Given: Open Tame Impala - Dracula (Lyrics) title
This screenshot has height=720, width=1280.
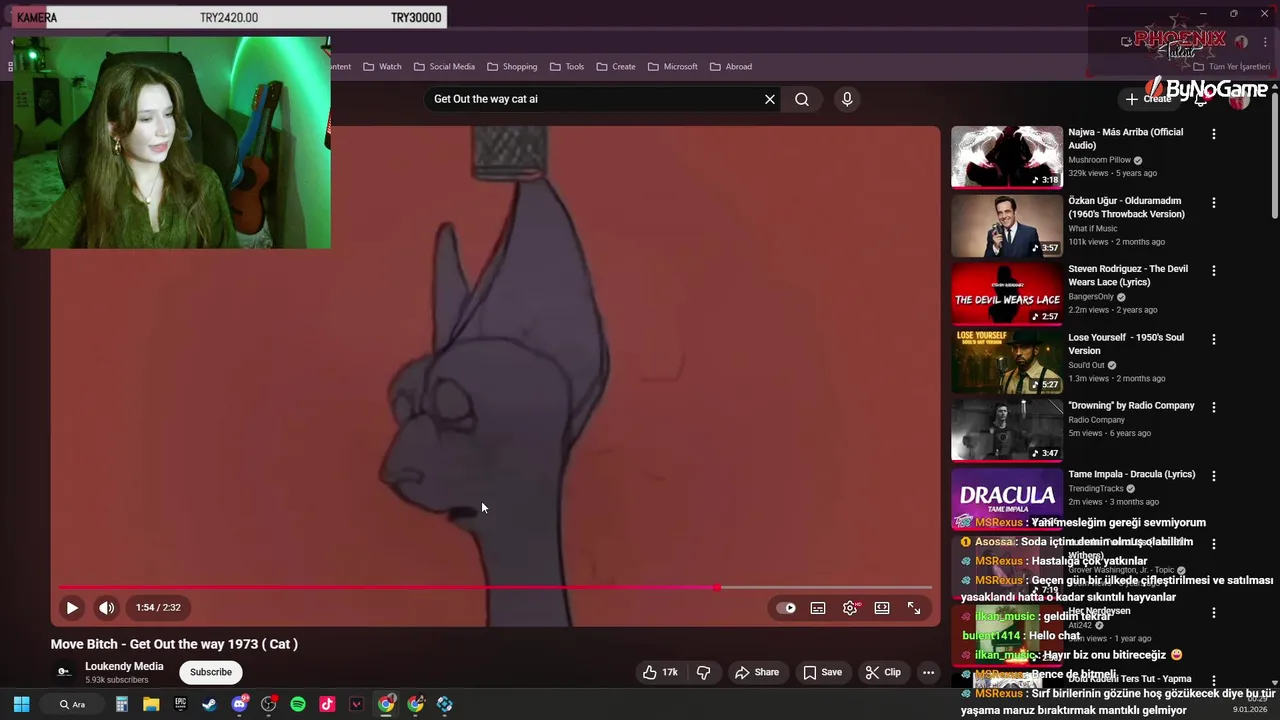Looking at the screenshot, I should [x=1131, y=474].
